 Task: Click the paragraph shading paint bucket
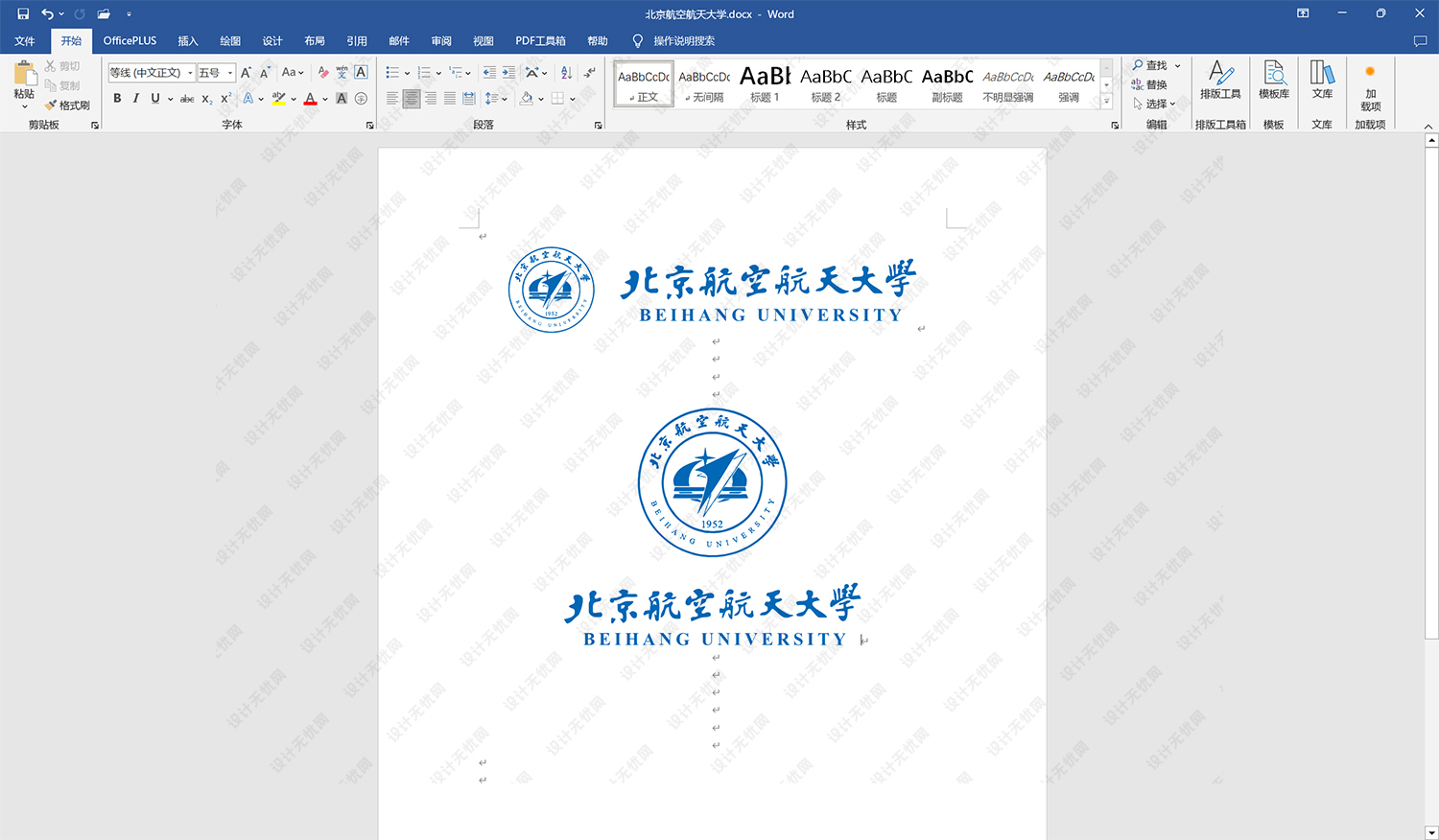point(527,99)
